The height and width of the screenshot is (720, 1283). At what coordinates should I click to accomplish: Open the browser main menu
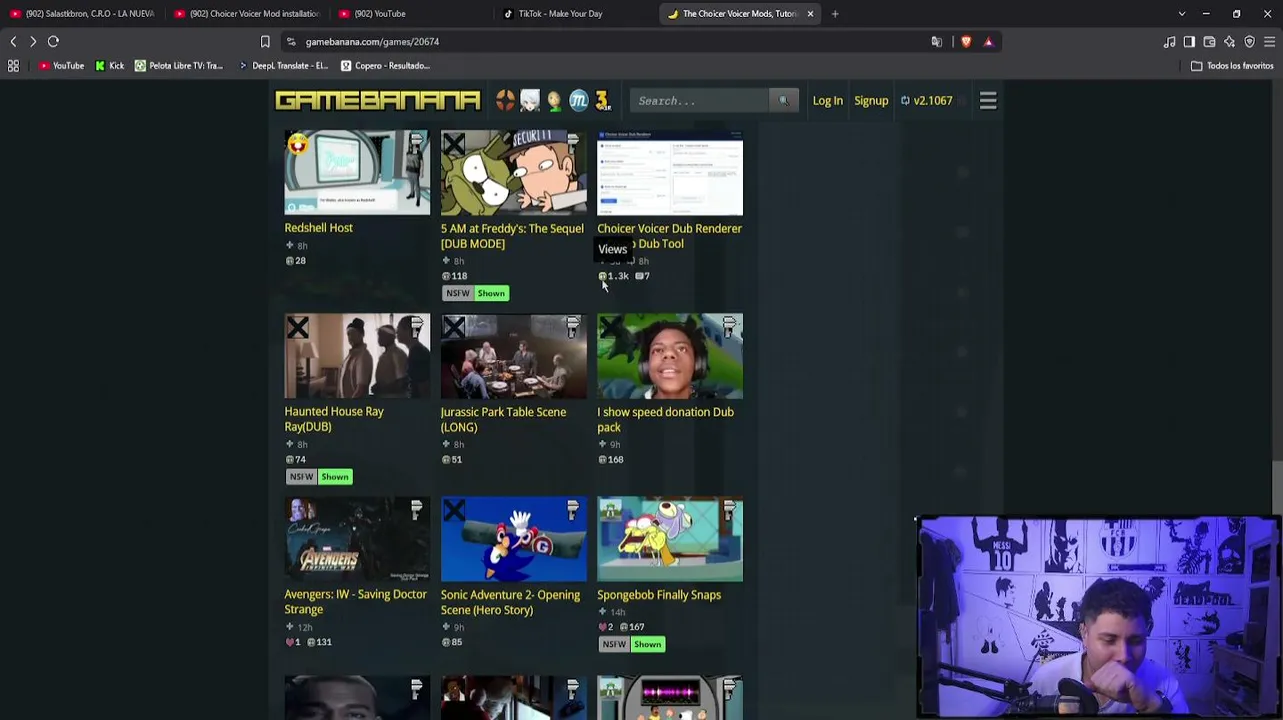click(x=1269, y=42)
